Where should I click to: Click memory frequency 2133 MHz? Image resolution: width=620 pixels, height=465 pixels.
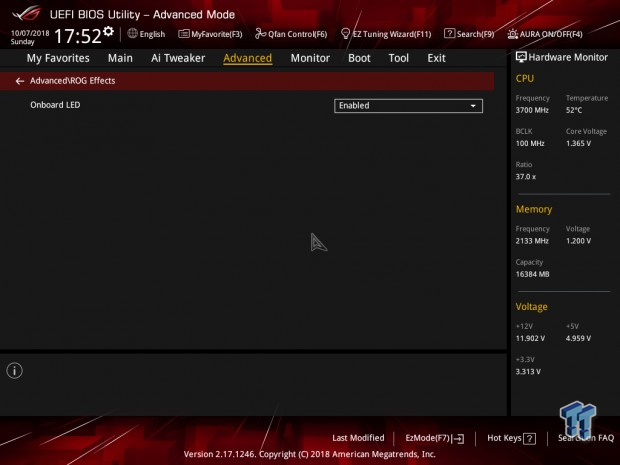click(x=532, y=241)
